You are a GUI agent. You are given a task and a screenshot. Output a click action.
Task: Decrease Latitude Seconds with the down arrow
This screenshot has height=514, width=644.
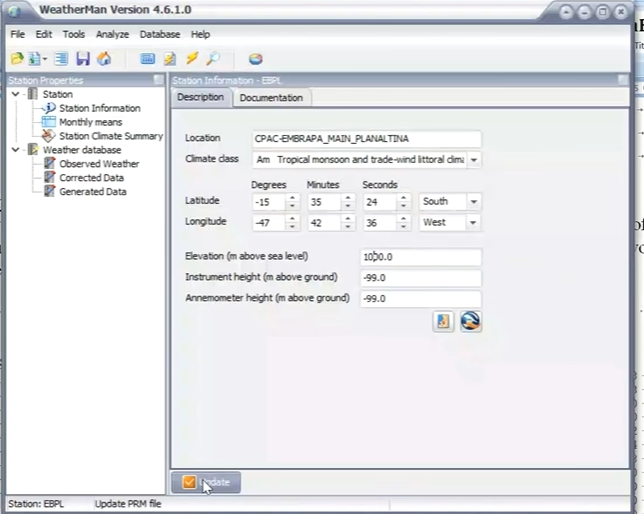(x=403, y=206)
